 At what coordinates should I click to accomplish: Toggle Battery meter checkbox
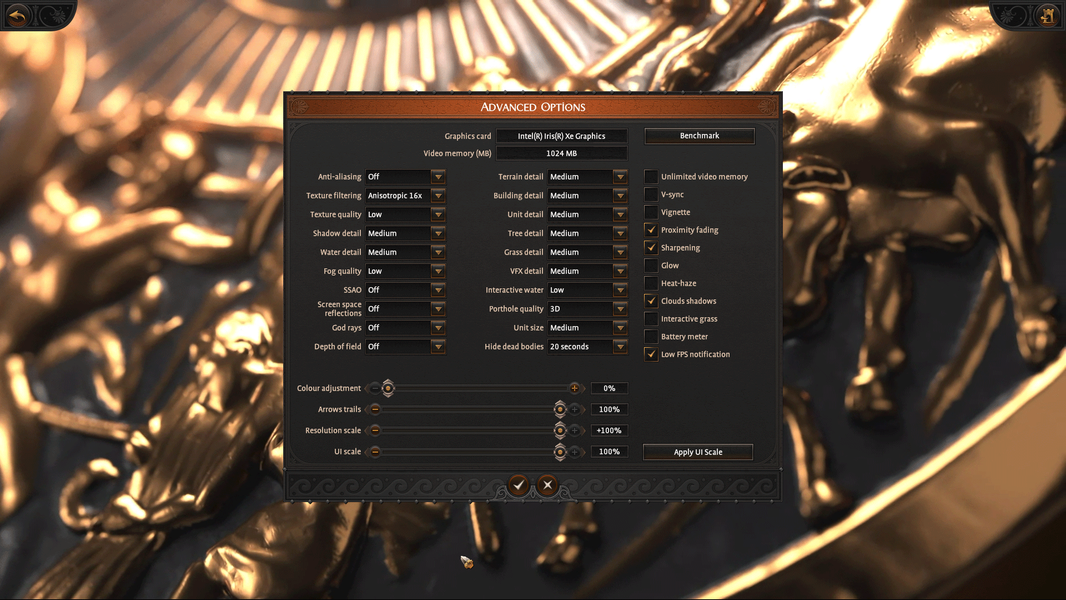coord(651,336)
